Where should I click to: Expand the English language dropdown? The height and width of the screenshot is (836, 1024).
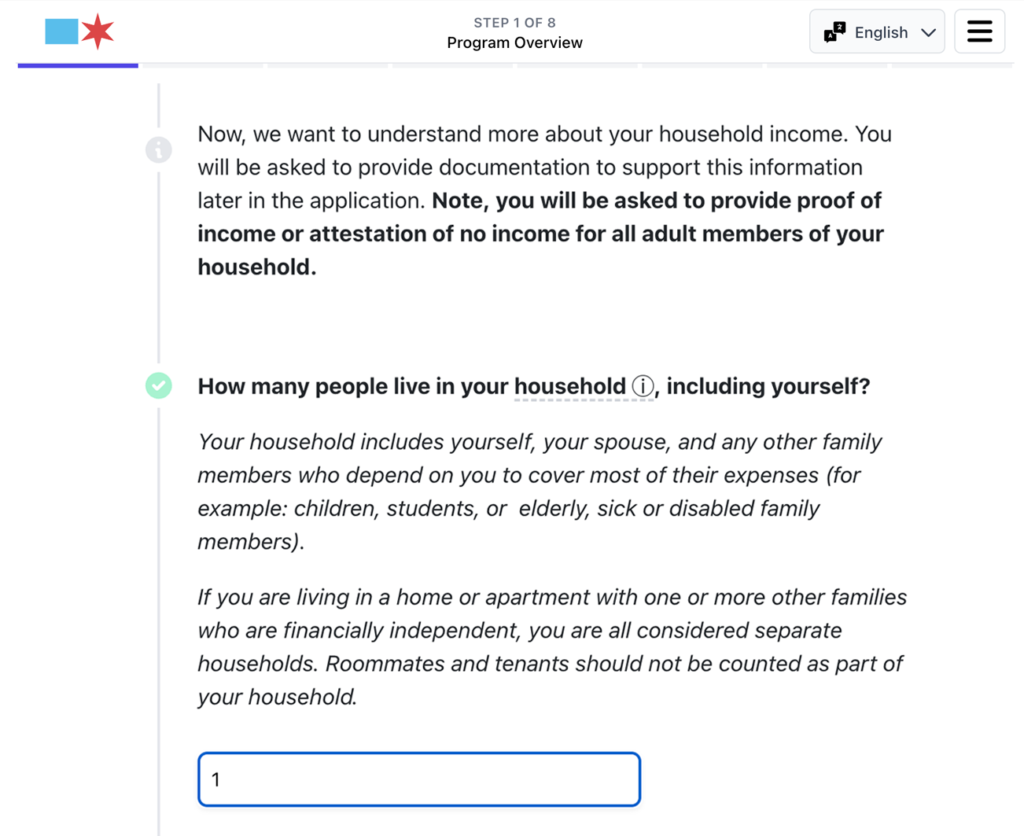[x=877, y=33]
